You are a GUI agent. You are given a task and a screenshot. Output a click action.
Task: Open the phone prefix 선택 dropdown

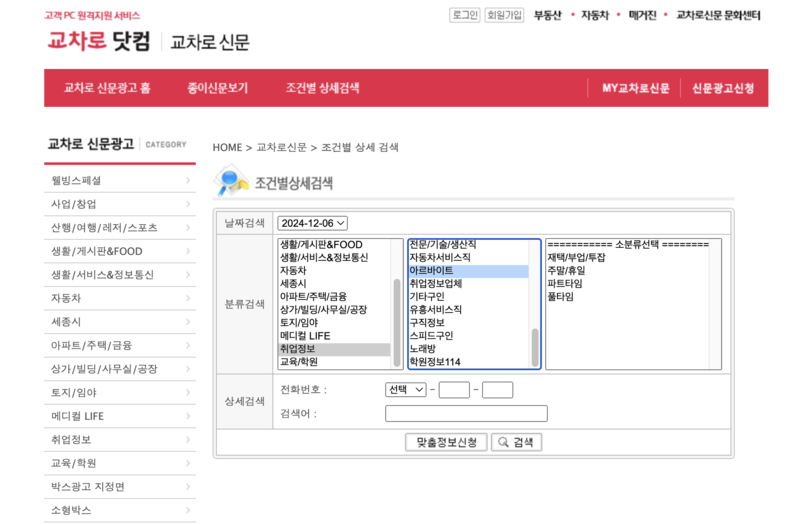406,390
